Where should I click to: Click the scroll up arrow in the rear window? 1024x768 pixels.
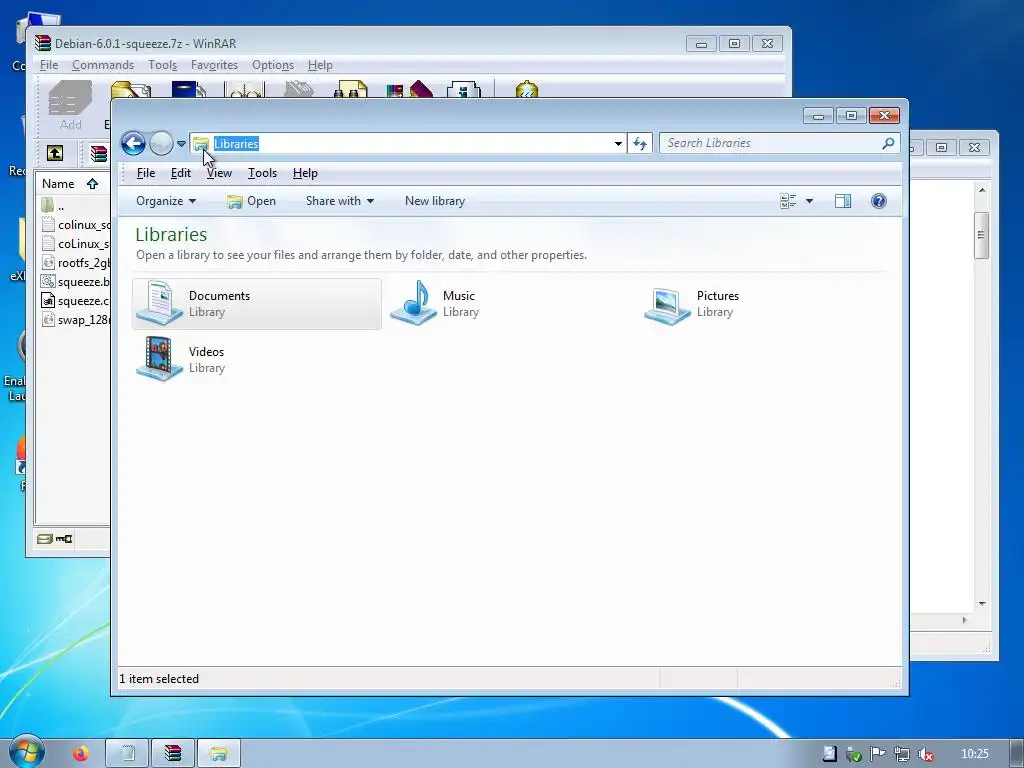pyautogui.click(x=982, y=190)
